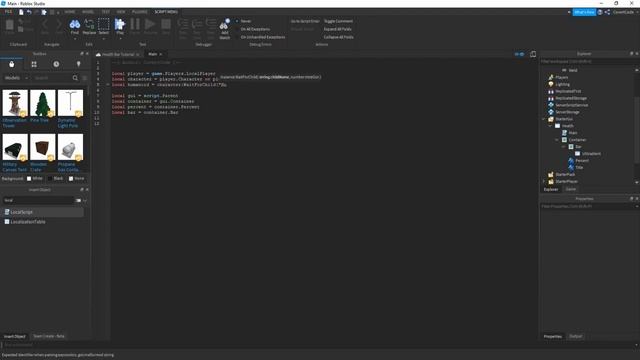Expand the StarterPlayer node in Explorer

(544, 181)
